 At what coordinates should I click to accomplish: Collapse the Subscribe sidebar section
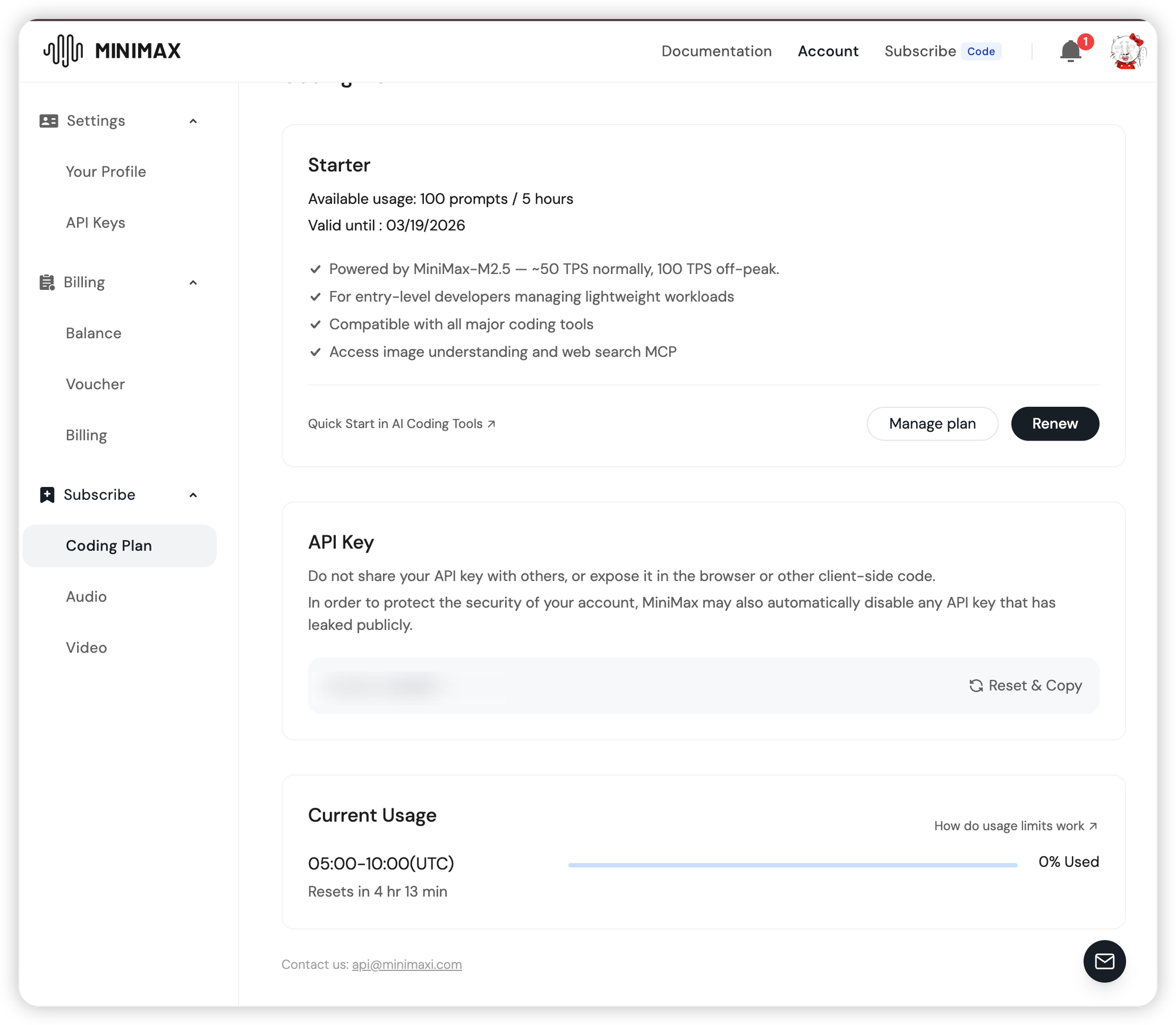tap(193, 495)
